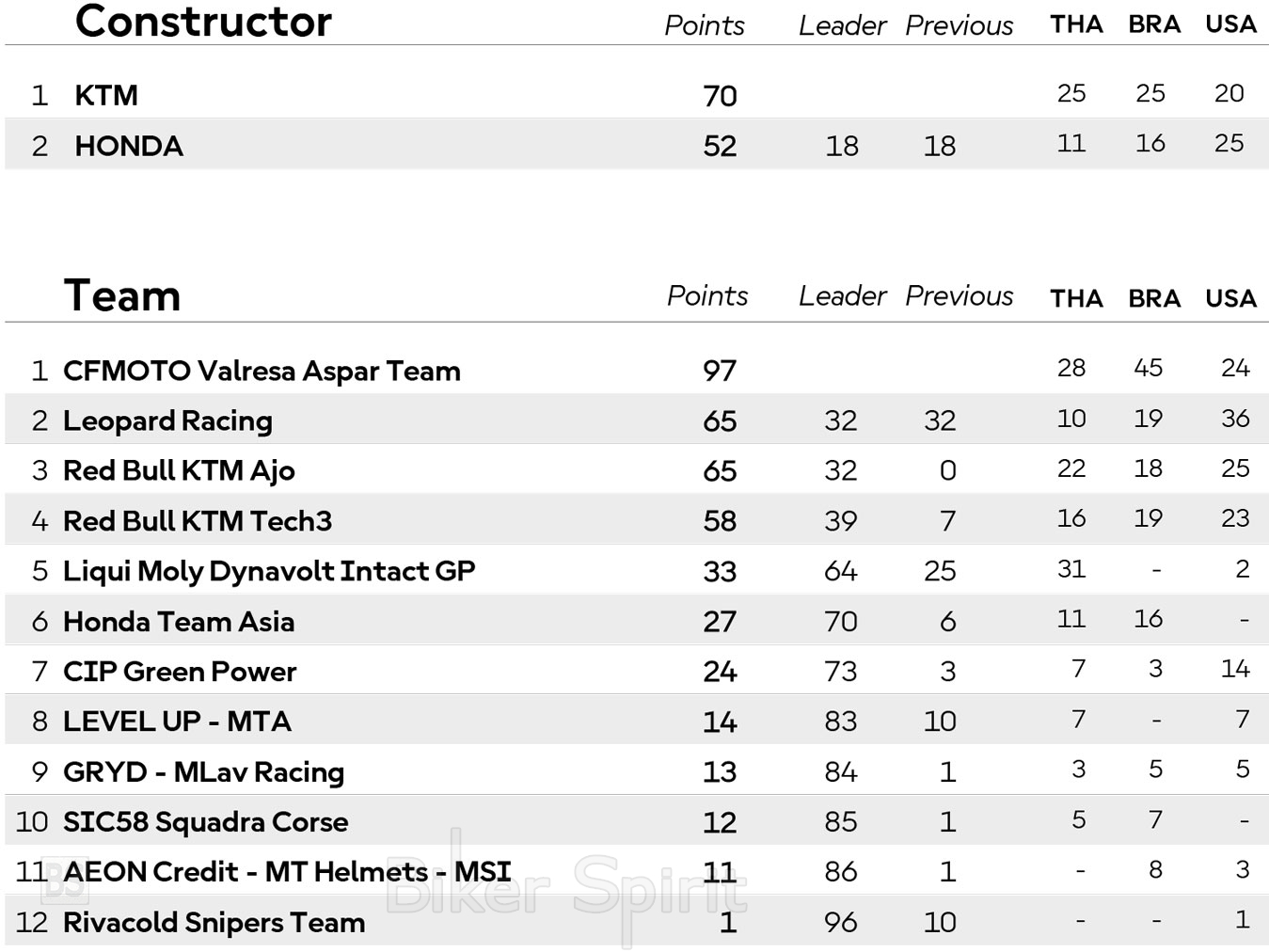Click the Constructor table Points column header

click(x=704, y=25)
